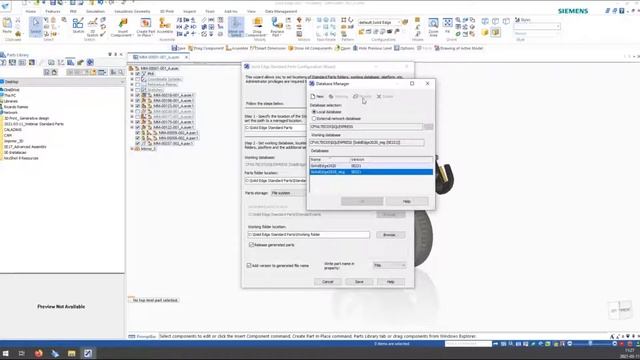Viewport: 640px width, 360px height.
Task: Click Help in the Database Manager dialog
Action: point(407,201)
